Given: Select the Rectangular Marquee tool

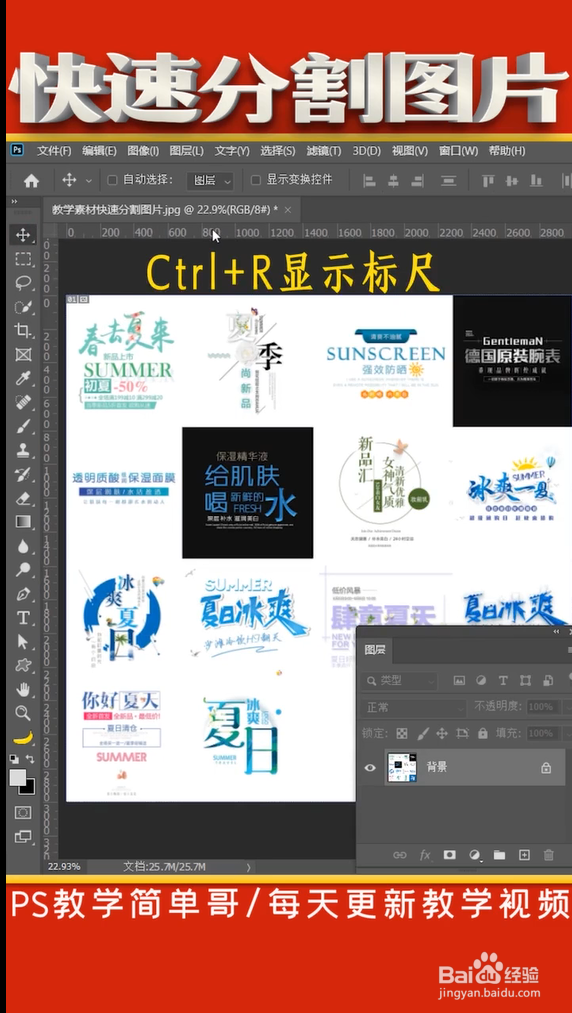Looking at the screenshot, I should (x=23, y=259).
